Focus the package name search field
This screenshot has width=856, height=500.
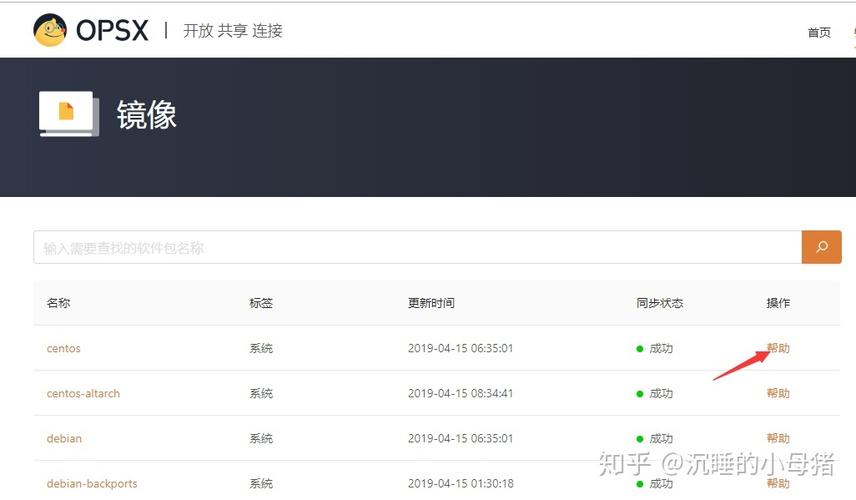pos(418,247)
